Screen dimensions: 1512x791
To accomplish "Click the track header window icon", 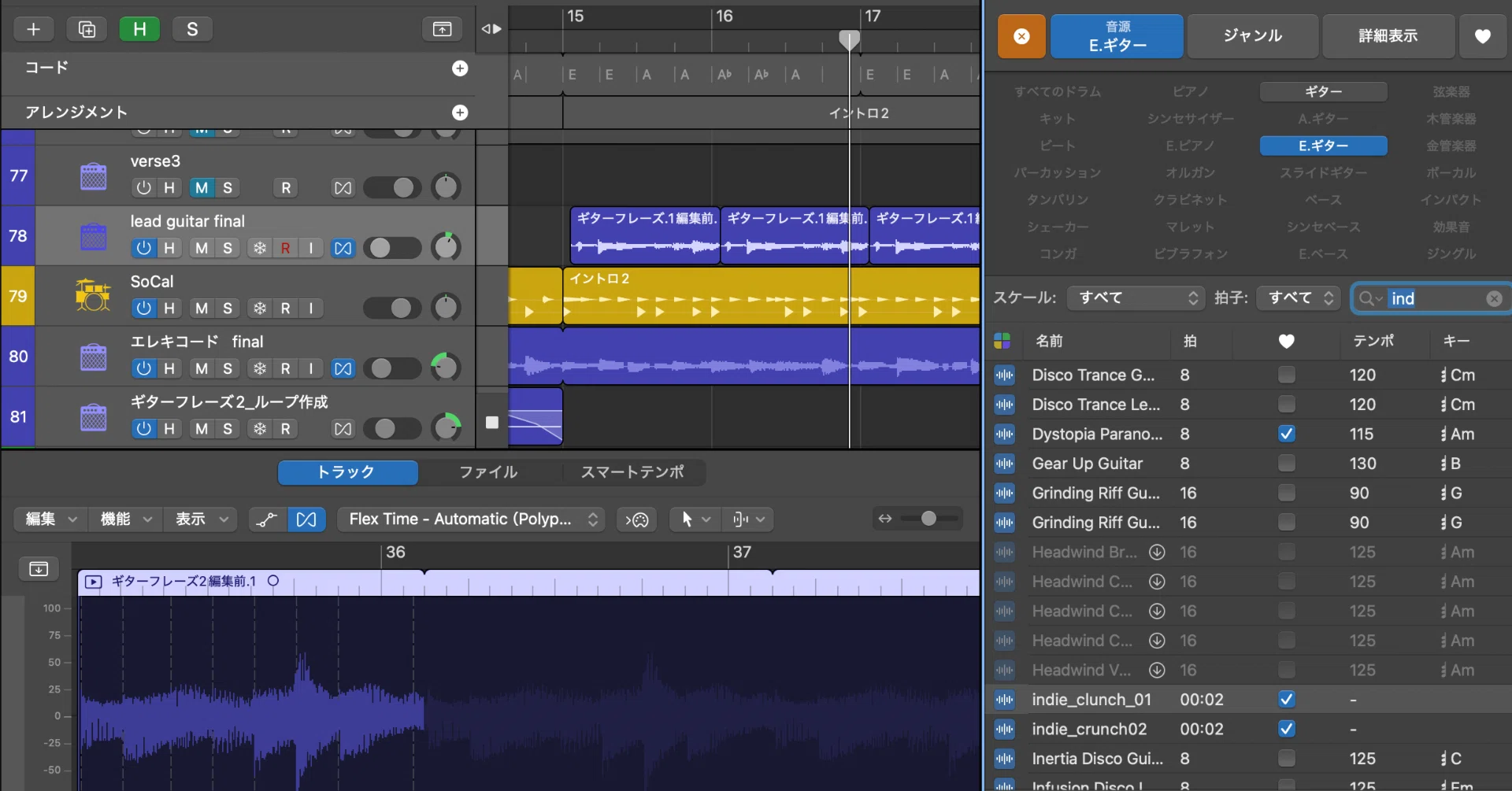I will tap(443, 29).
